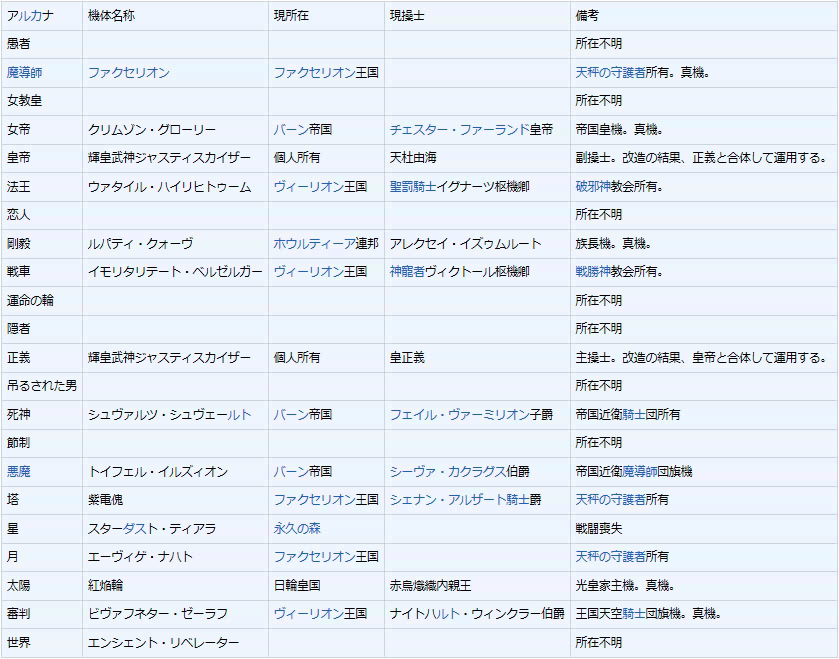The width and height of the screenshot is (839, 659).
Task: Open the 破邪神 link in the 備考 column
Action: pos(593,187)
